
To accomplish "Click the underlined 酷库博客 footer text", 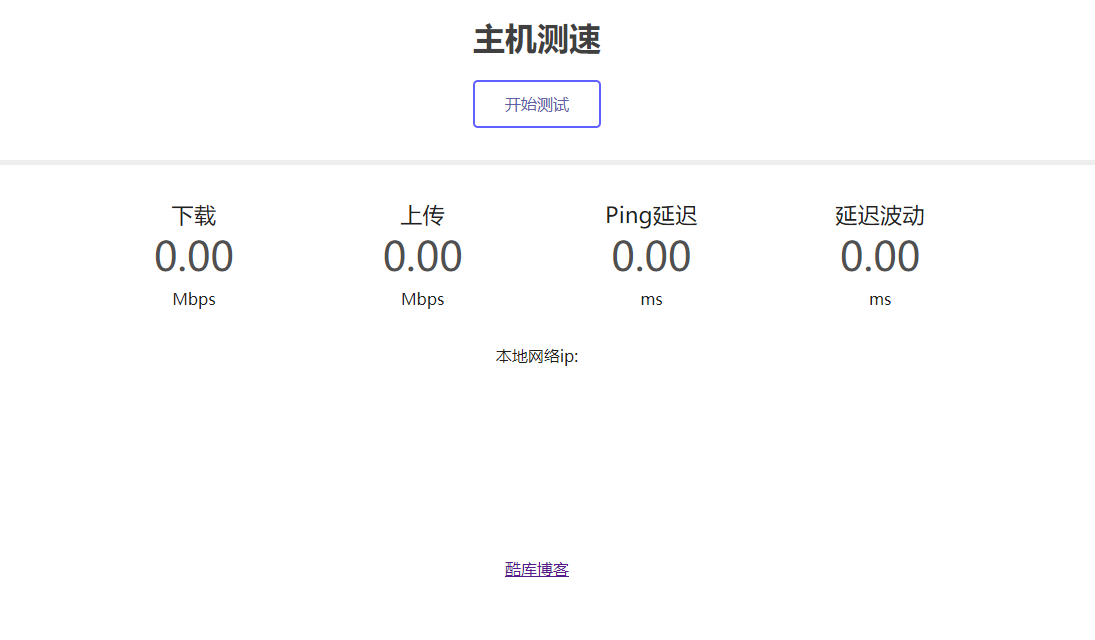I will (x=536, y=569).
